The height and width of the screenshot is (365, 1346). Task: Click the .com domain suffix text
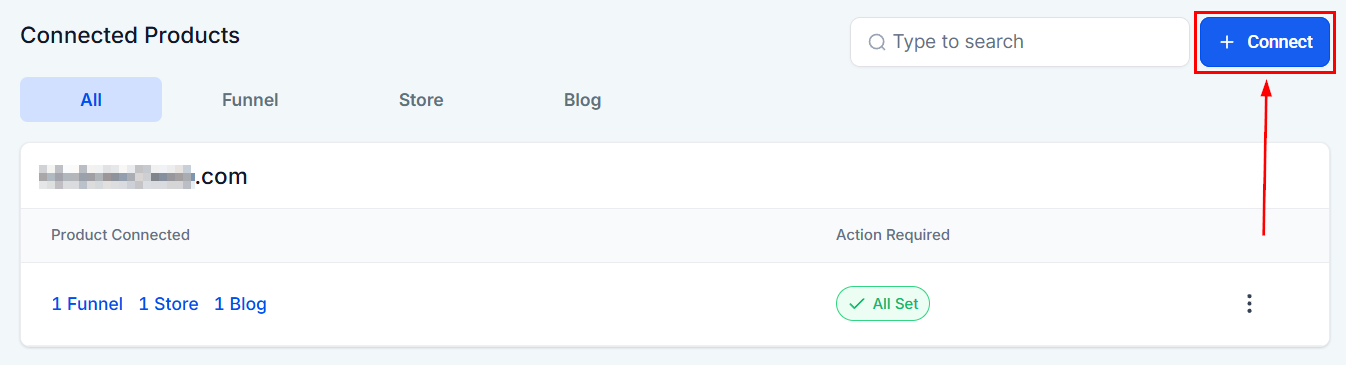pos(221,177)
